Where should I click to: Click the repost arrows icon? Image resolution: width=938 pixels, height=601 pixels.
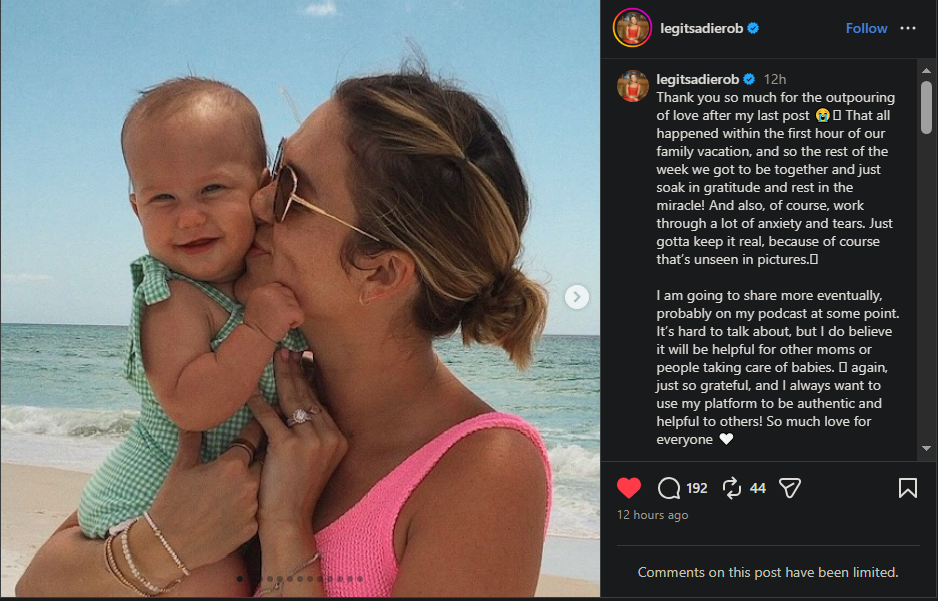(731, 488)
